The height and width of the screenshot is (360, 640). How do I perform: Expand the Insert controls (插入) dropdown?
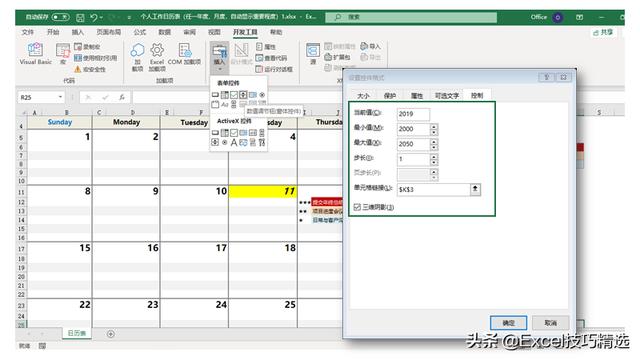tap(220, 57)
